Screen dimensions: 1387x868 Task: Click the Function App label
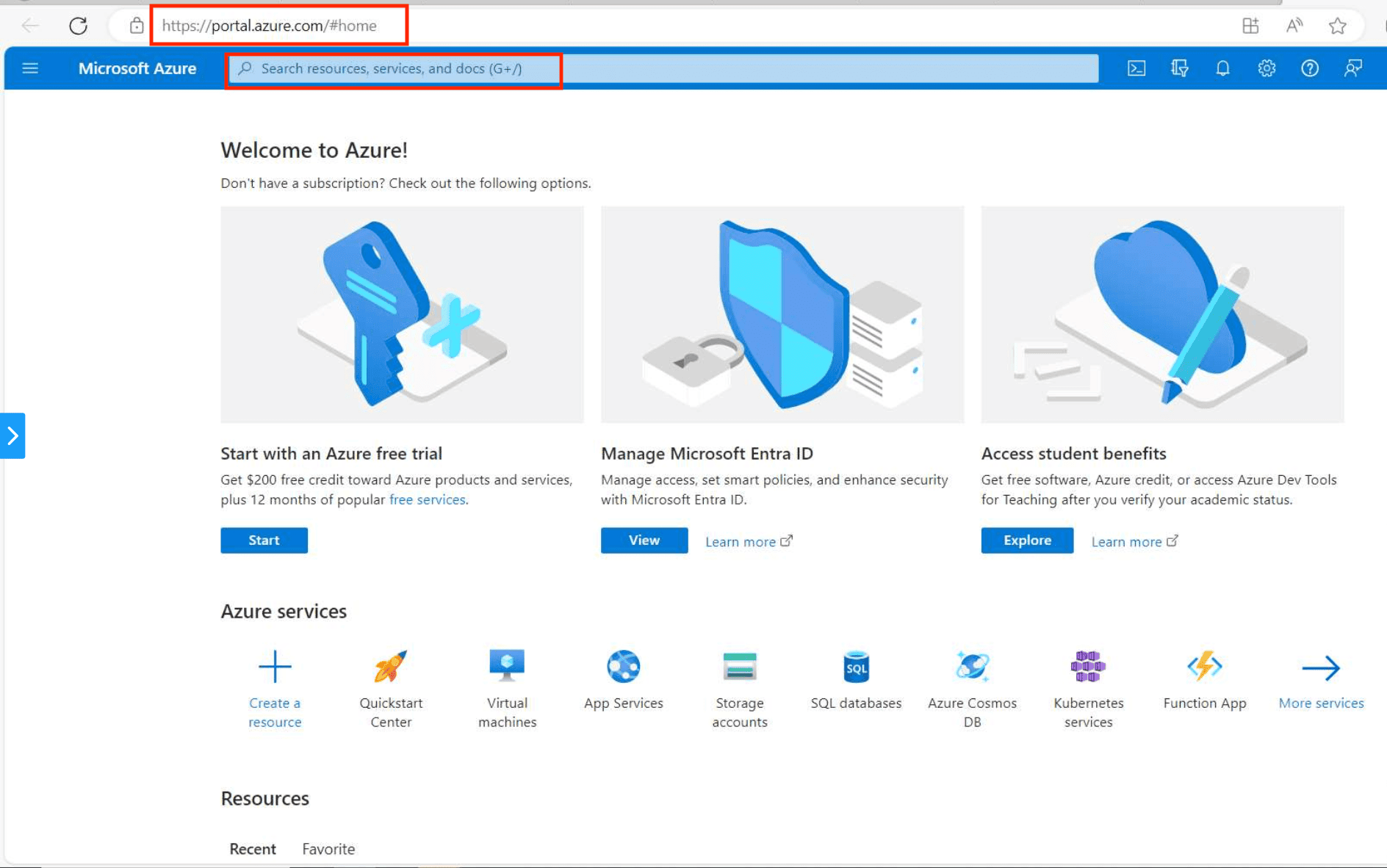pyautogui.click(x=1205, y=703)
